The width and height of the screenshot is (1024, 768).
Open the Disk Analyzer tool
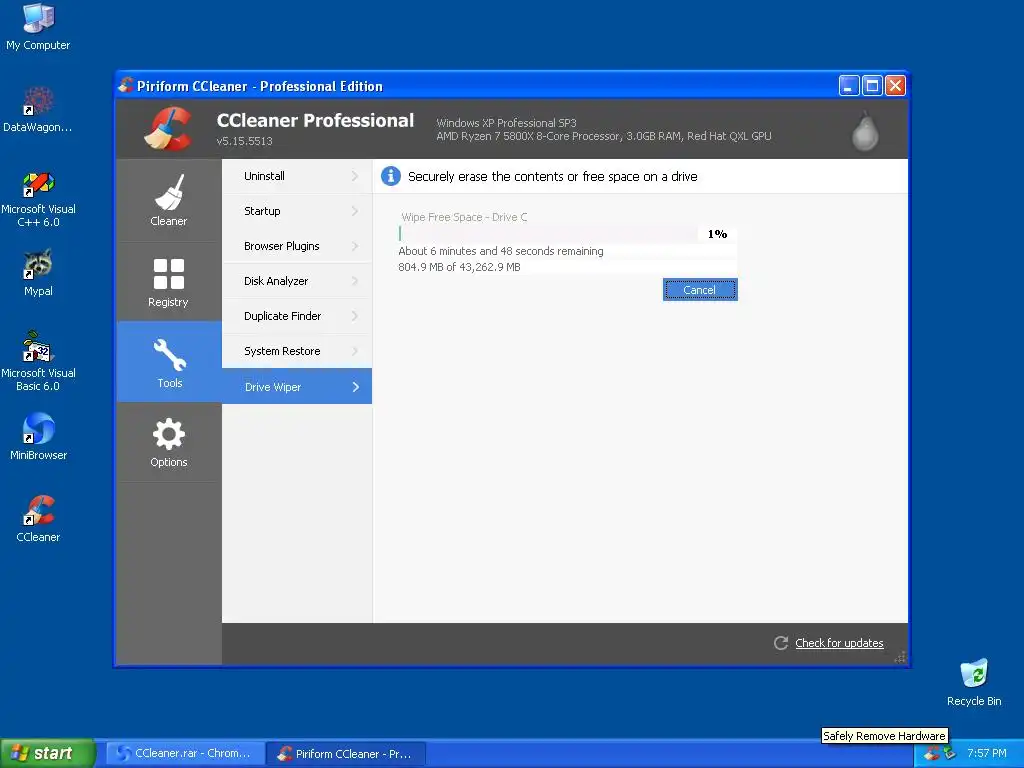point(297,281)
